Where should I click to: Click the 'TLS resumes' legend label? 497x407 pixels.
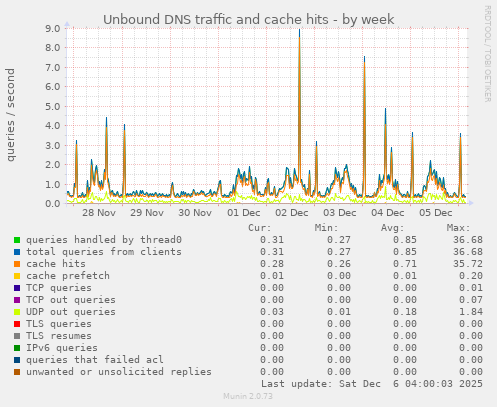tap(59, 336)
